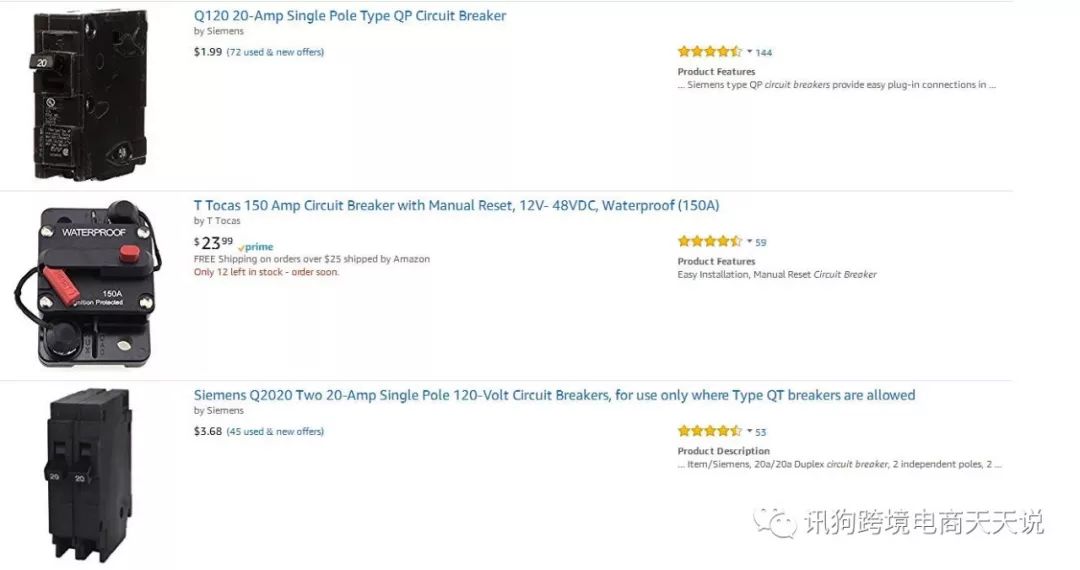Open Q120 20-Amp Single Pole title link

pyautogui.click(x=350, y=16)
